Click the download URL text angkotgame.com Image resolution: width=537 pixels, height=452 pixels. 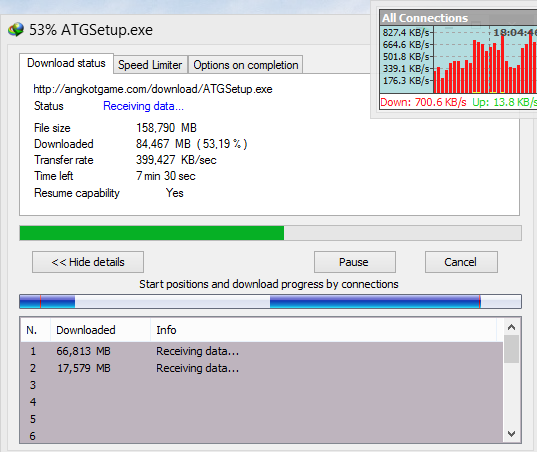tap(153, 89)
